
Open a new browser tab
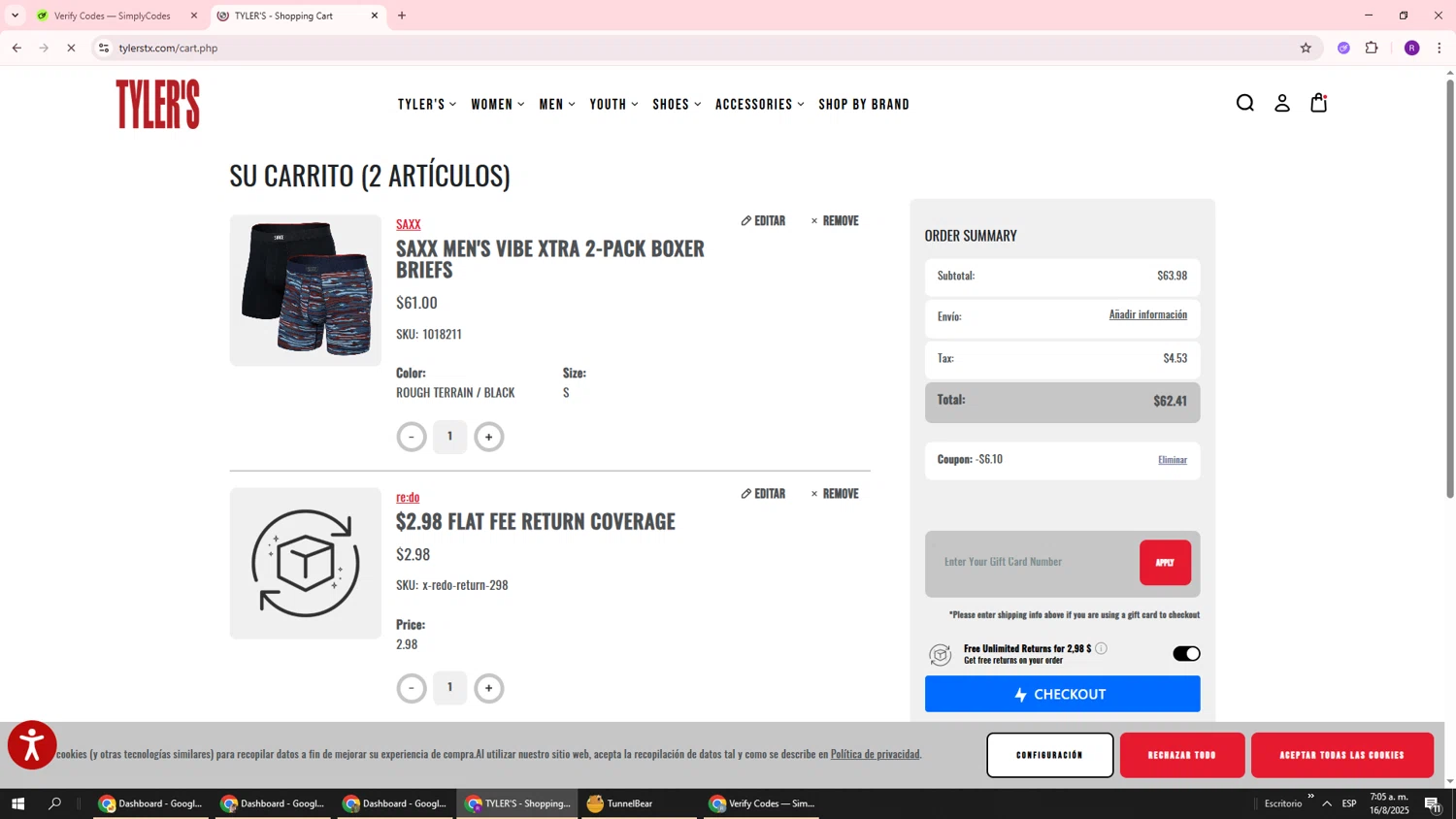click(x=402, y=16)
